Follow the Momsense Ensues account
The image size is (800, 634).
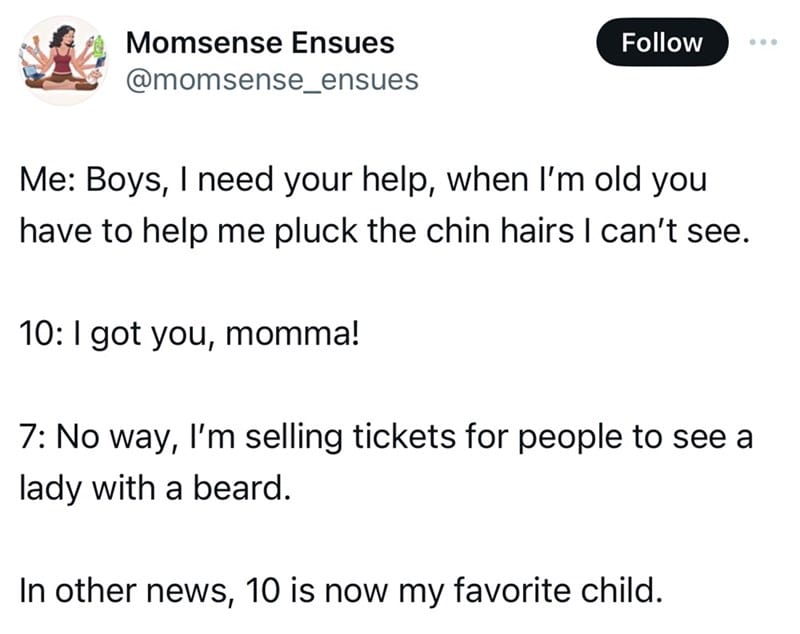click(x=662, y=42)
